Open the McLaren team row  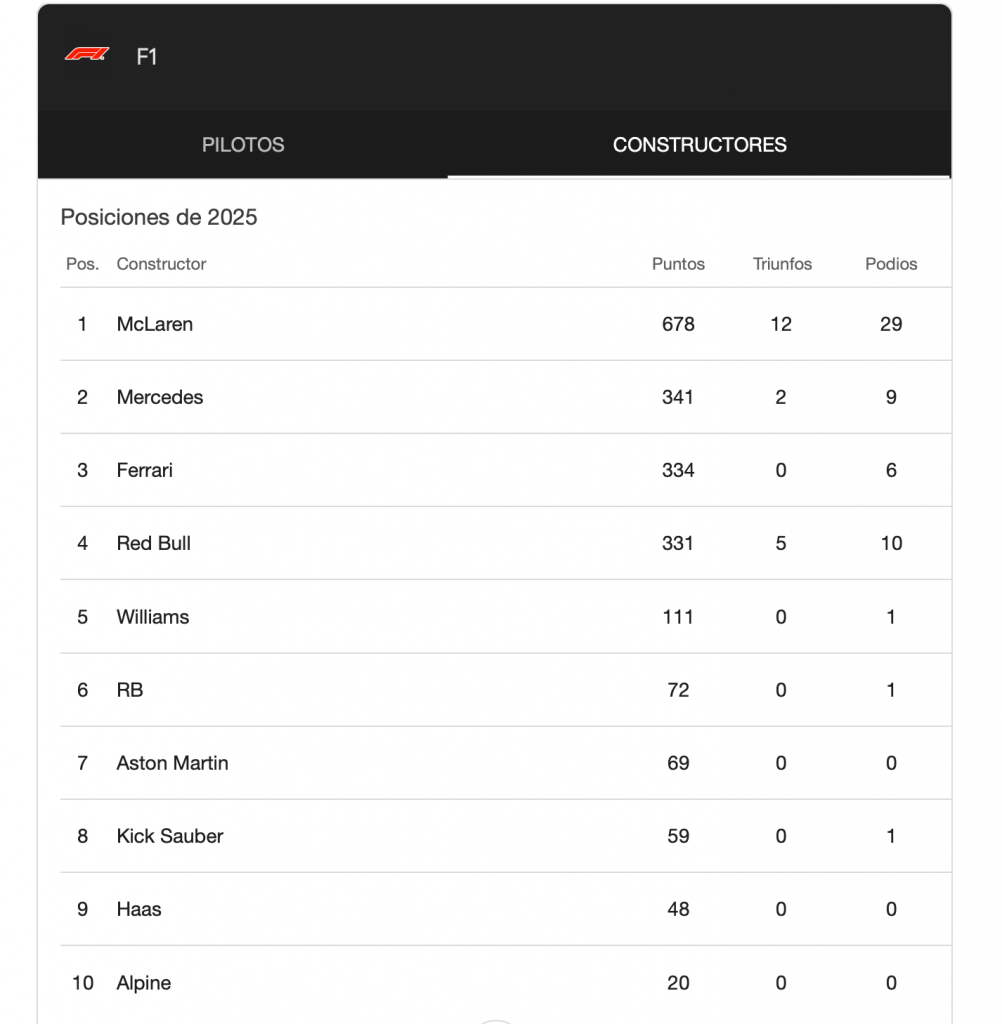click(x=155, y=324)
